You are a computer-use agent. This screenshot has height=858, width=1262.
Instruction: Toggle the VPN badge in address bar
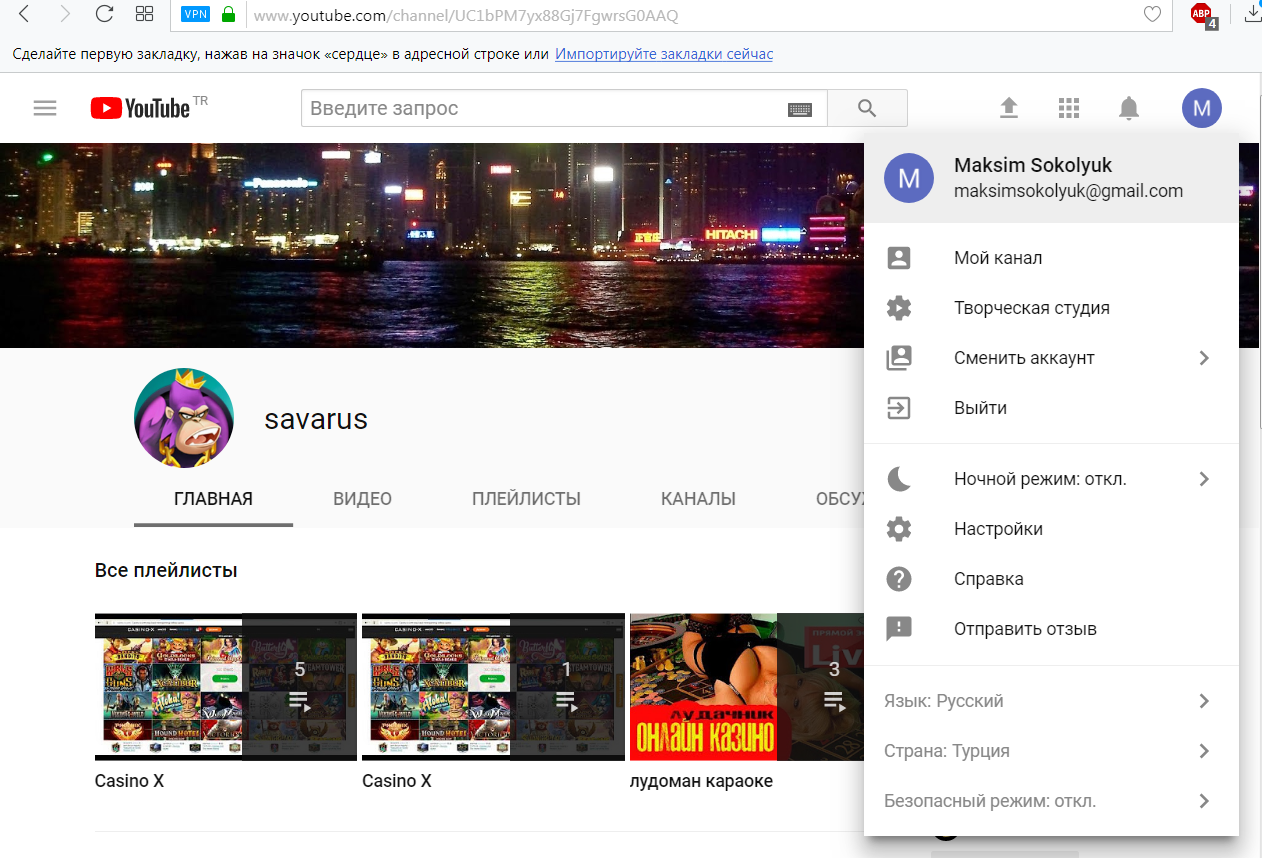195,15
